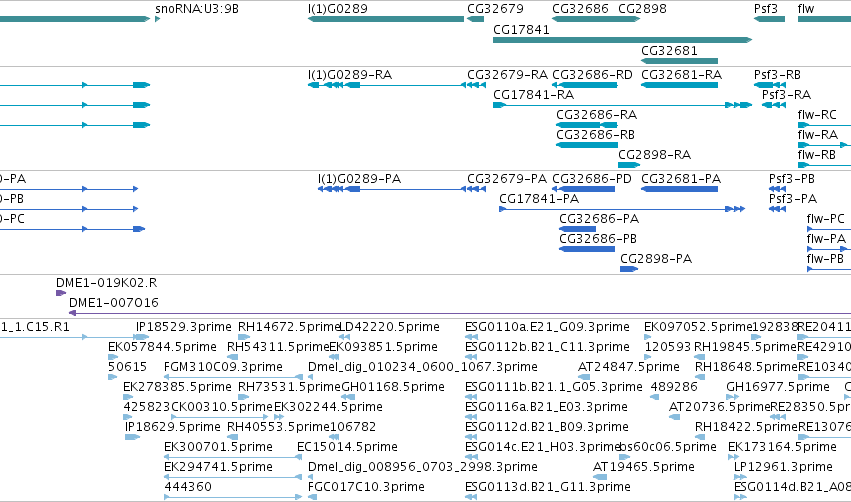This screenshot has width=851, height=502.
Task: Click the 444360 feature label
Action: pos(188,487)
